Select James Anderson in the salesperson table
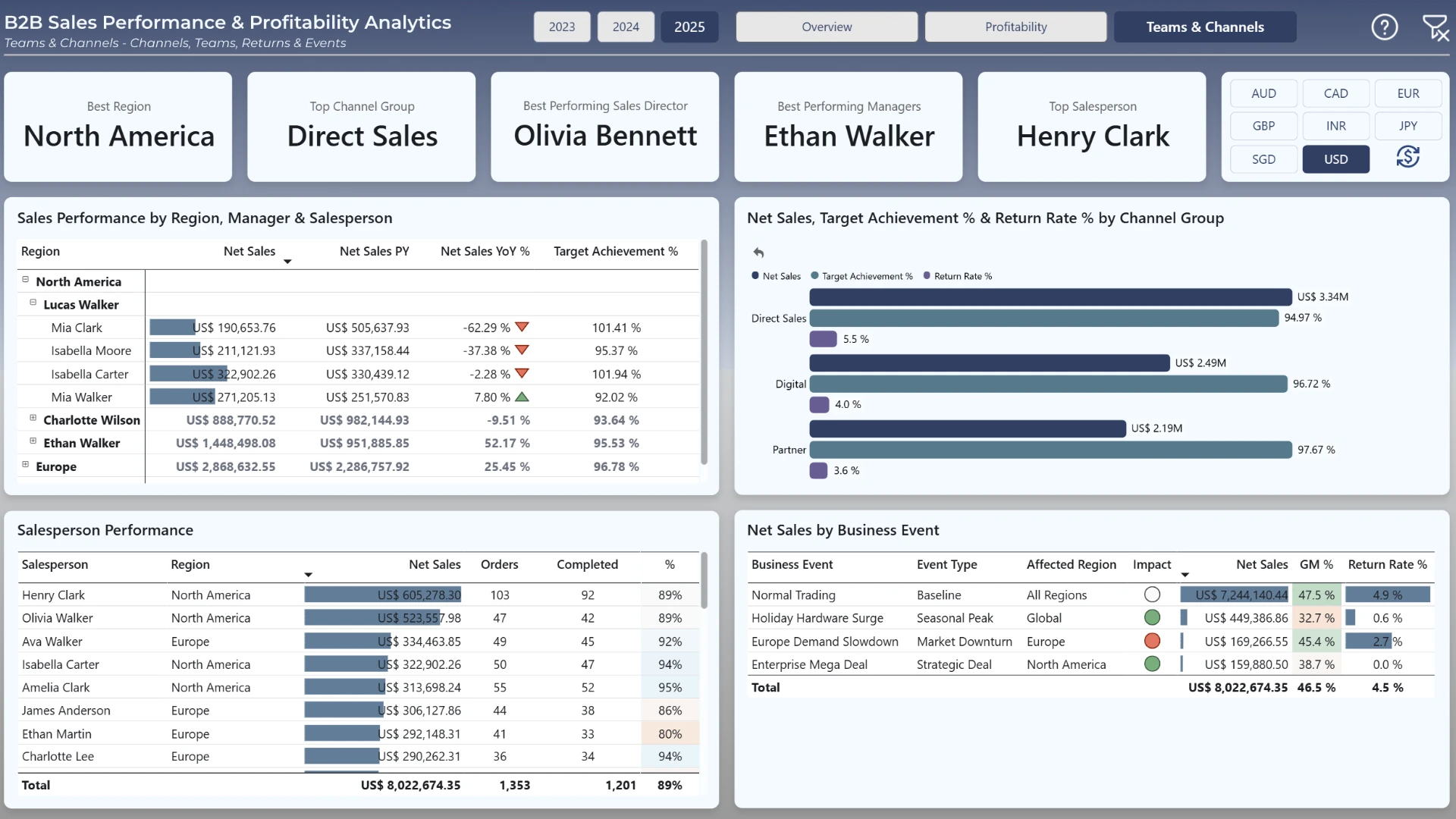The image size is (1456, 819). tap(66, 710)
